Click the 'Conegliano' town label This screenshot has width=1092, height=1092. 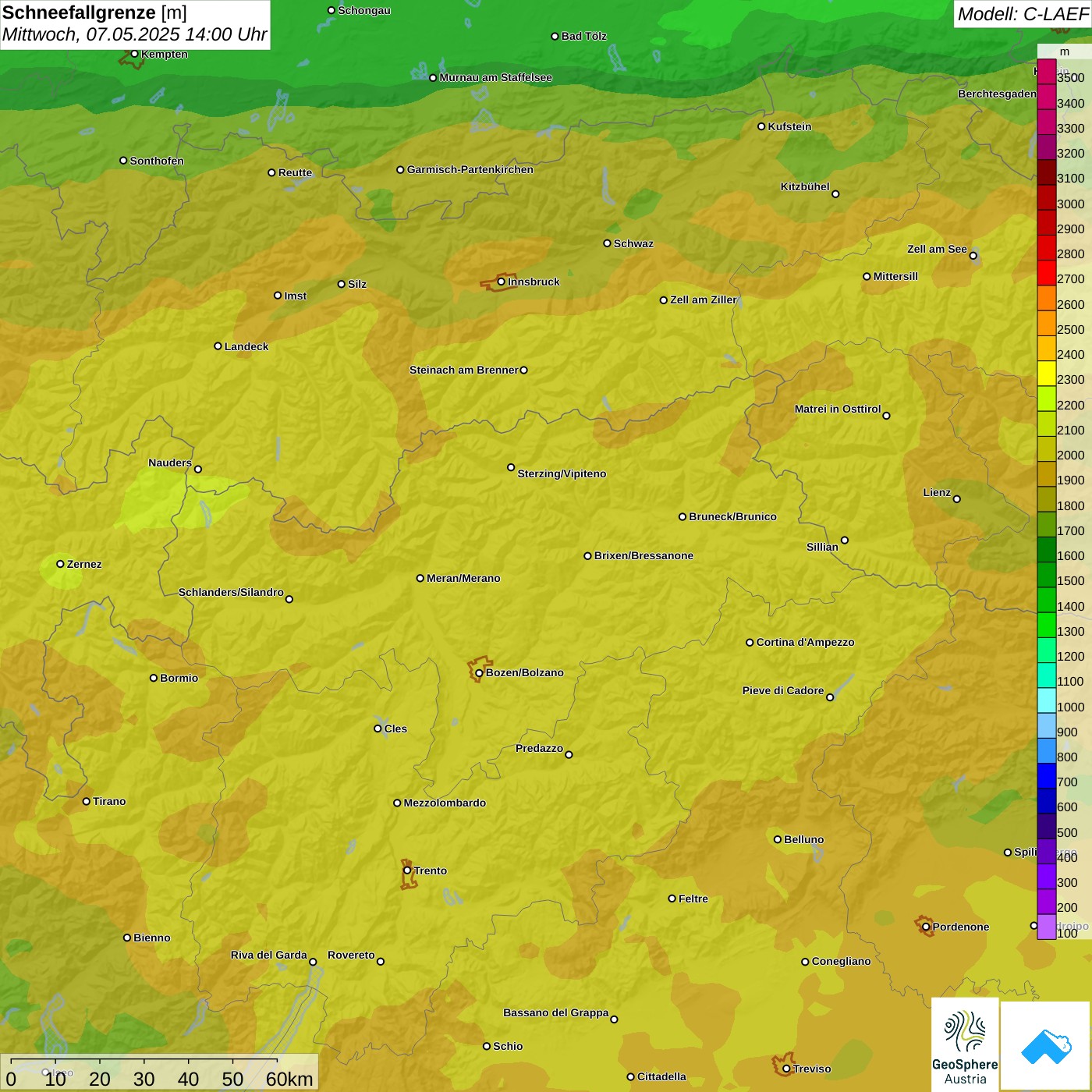point(841,961)
